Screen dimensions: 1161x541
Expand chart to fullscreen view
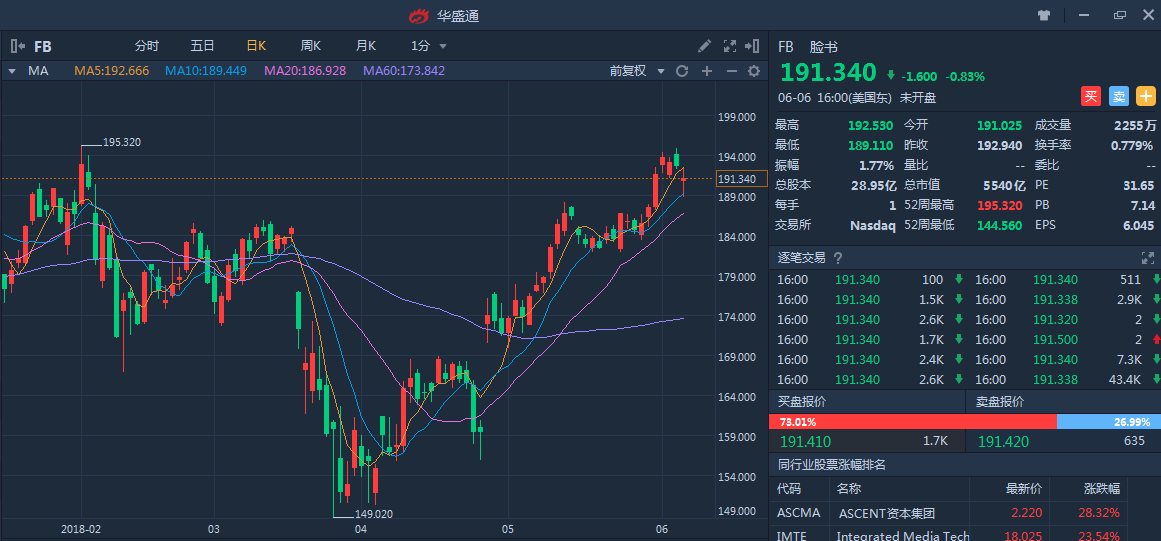click(729, 46)
